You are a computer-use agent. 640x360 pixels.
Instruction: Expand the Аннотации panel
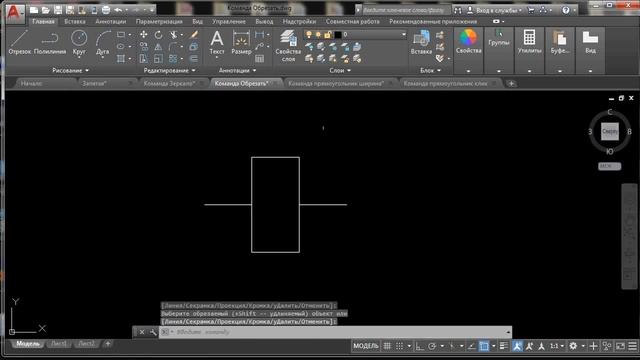coord(238,71)
